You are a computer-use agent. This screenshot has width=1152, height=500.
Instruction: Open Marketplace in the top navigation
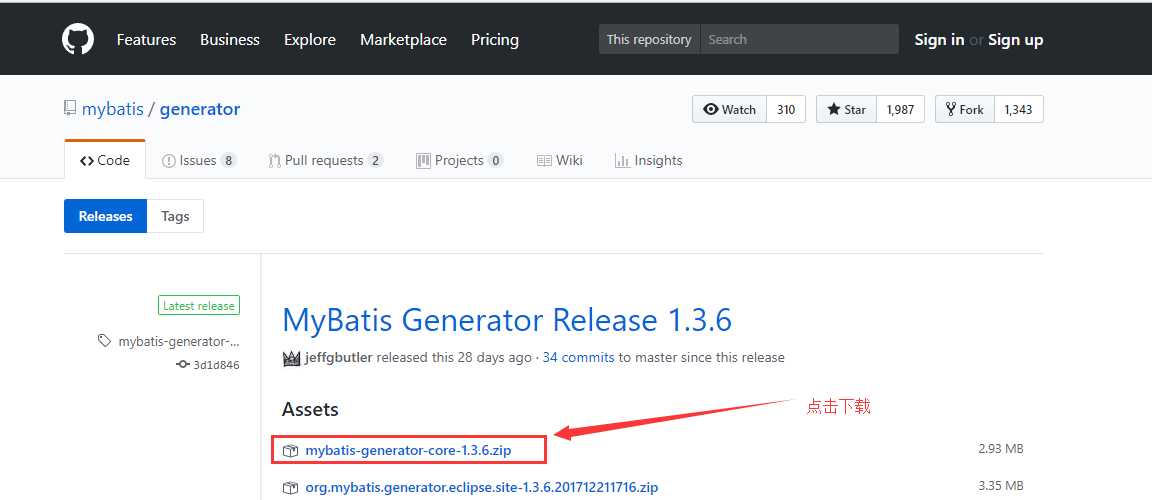[403, 40]
